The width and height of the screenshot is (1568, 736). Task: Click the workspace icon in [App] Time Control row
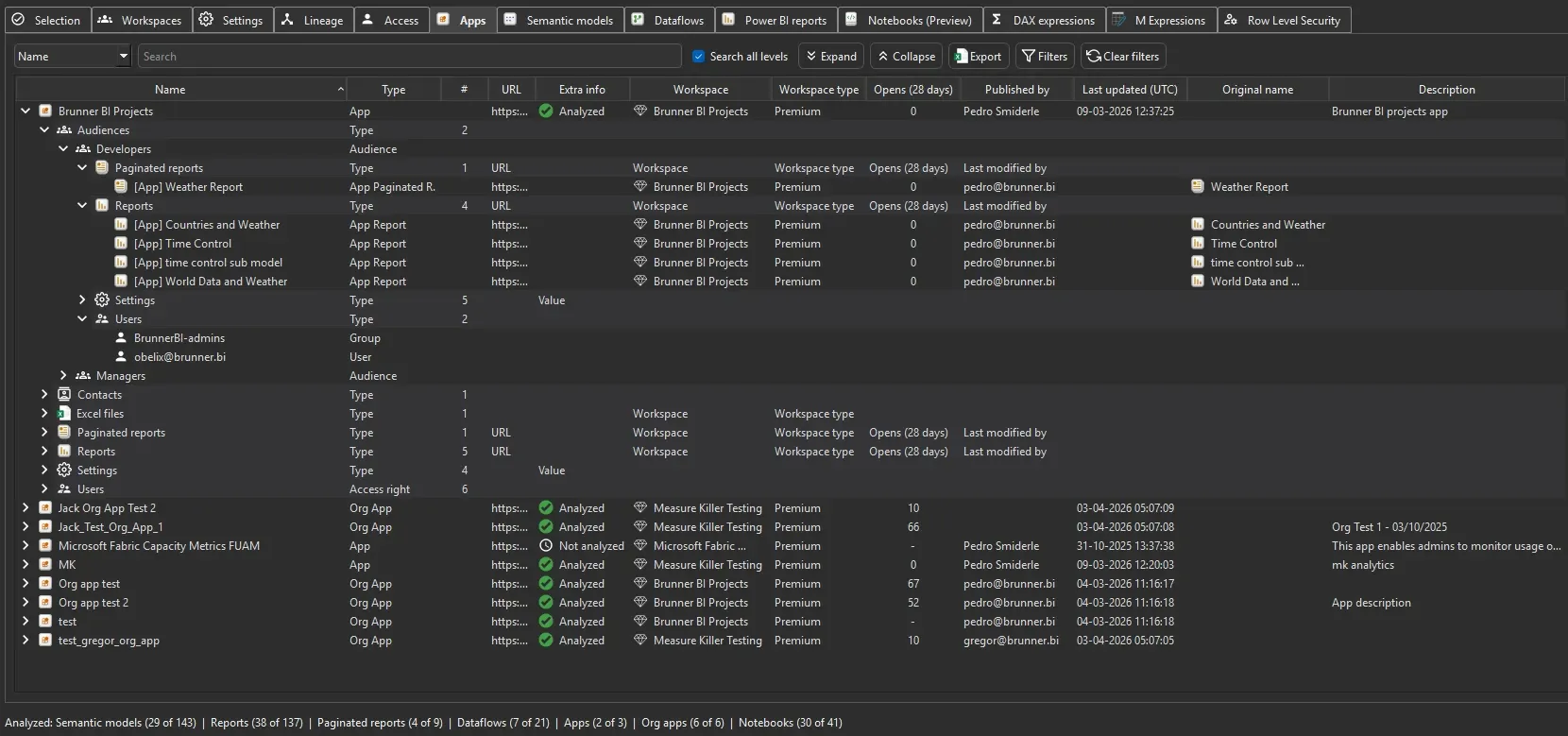click(x=640, y=244)
